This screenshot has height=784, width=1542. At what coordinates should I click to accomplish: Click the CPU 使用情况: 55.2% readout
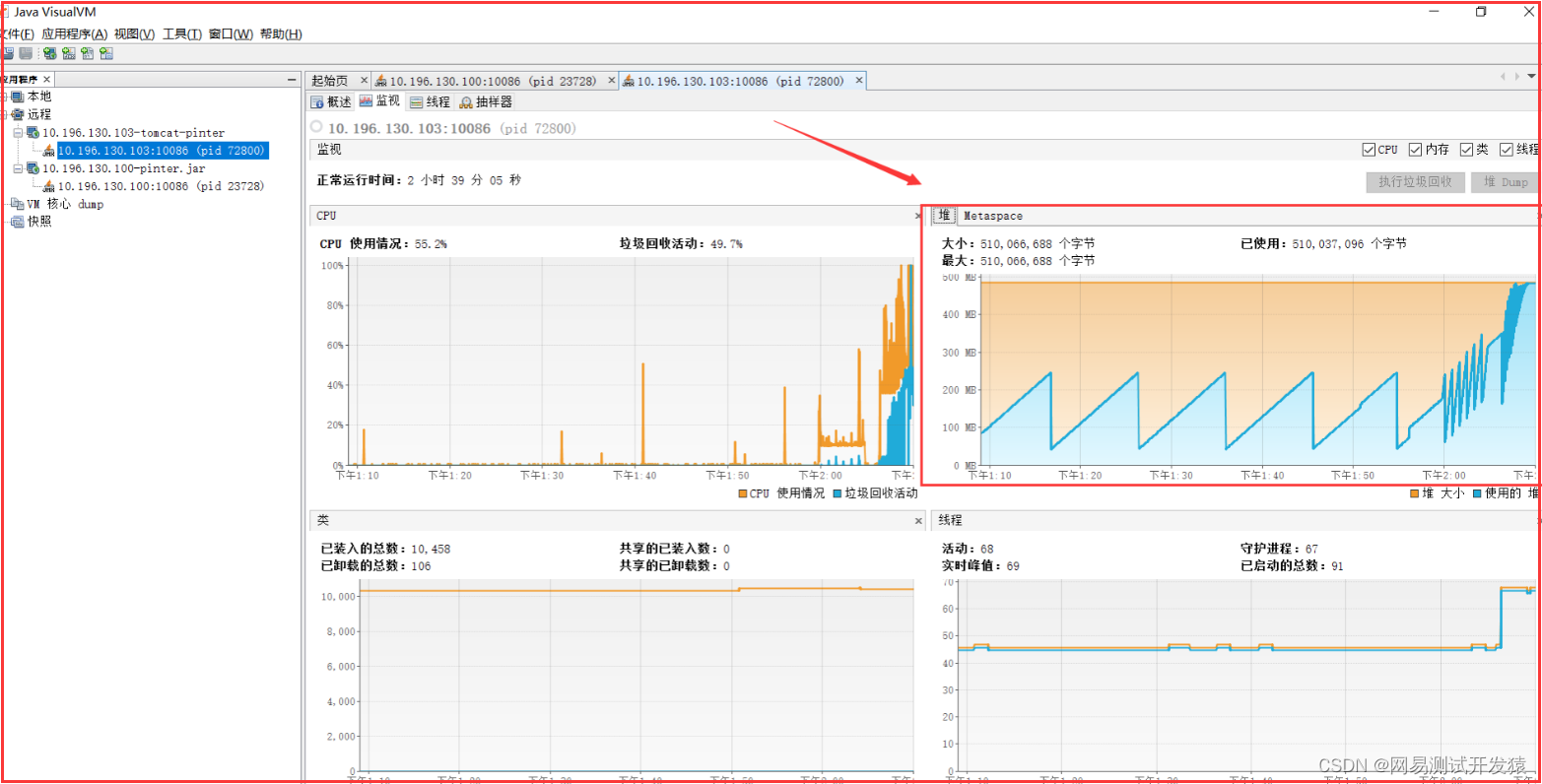point(383,243)
